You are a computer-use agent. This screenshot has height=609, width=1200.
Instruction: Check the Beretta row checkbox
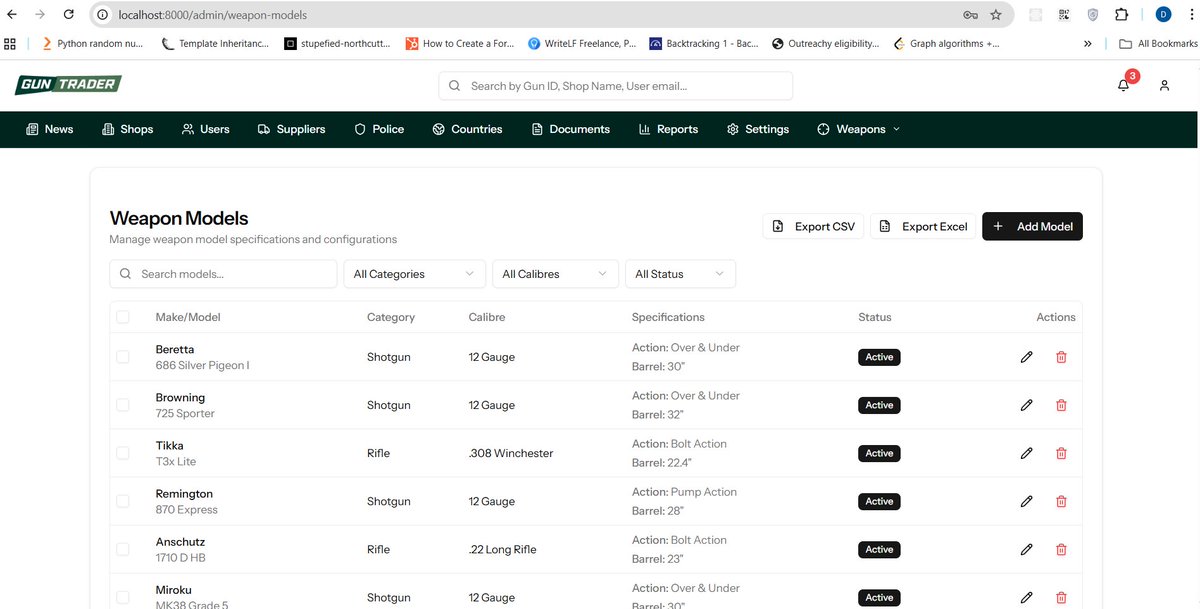(122, 357)
